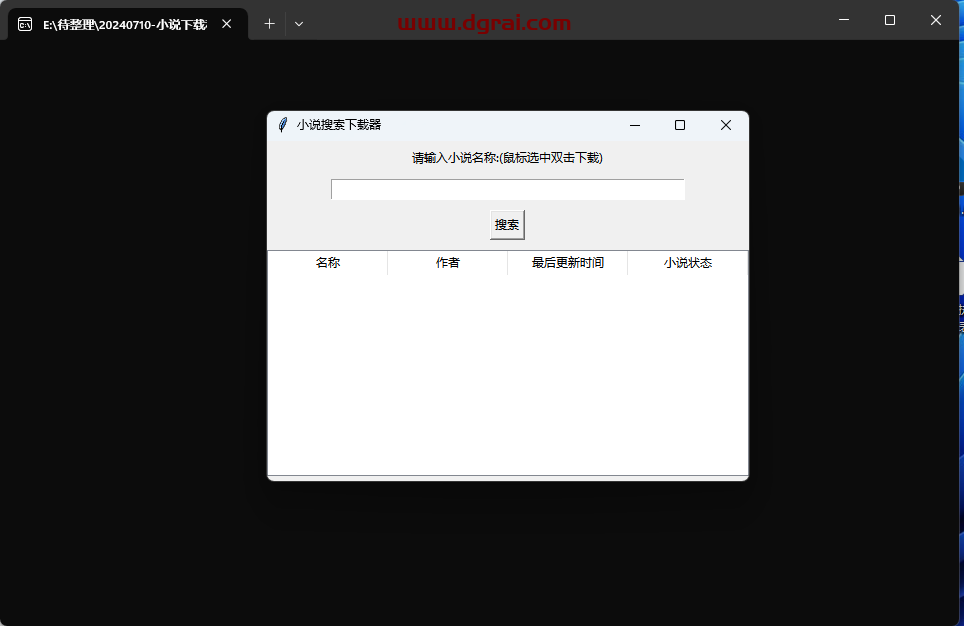Select the 小说状态 column header
964x626 pixels.
click(x=687, y=263)
